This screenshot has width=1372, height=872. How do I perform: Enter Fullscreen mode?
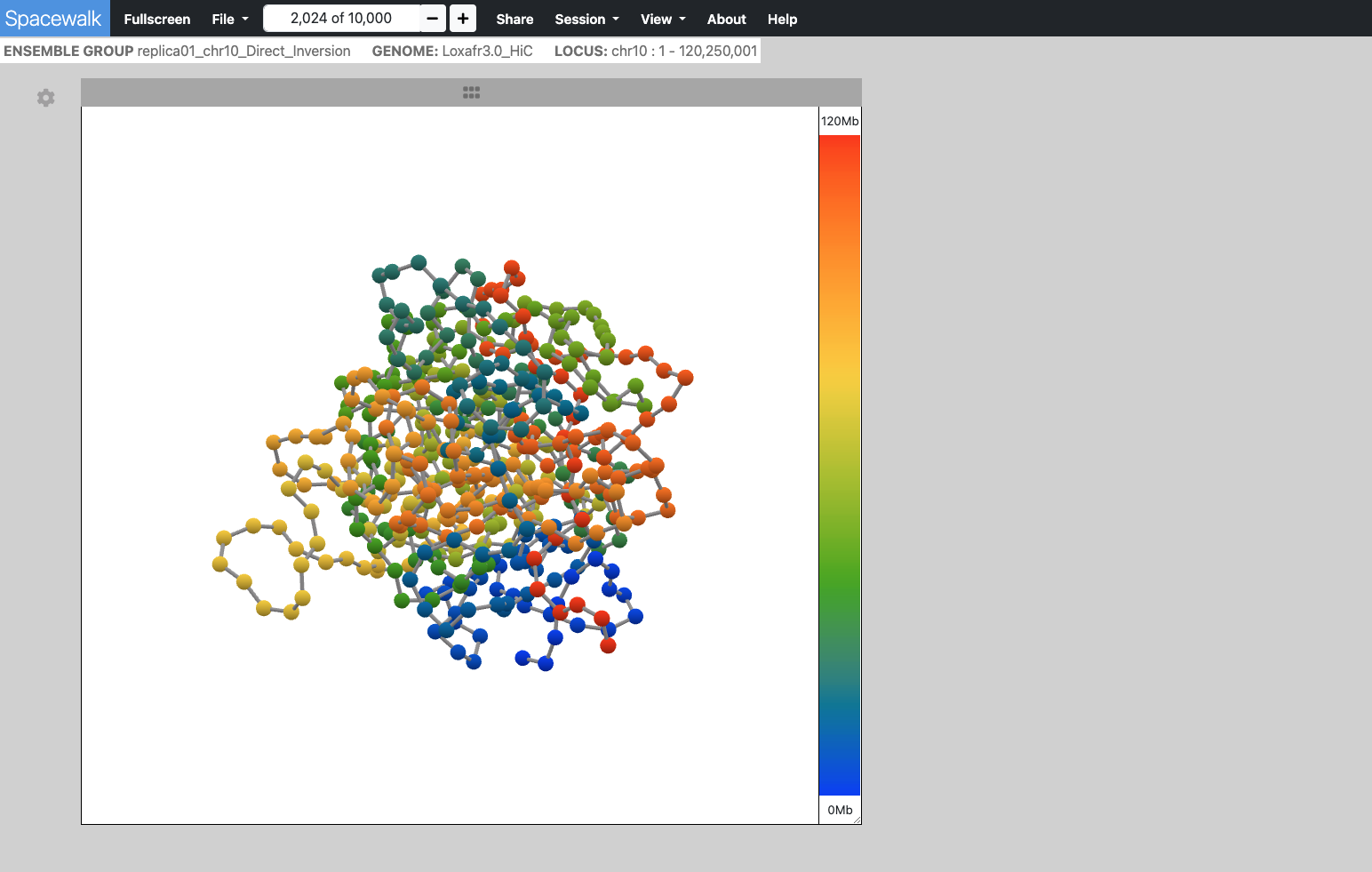point(157,19)
